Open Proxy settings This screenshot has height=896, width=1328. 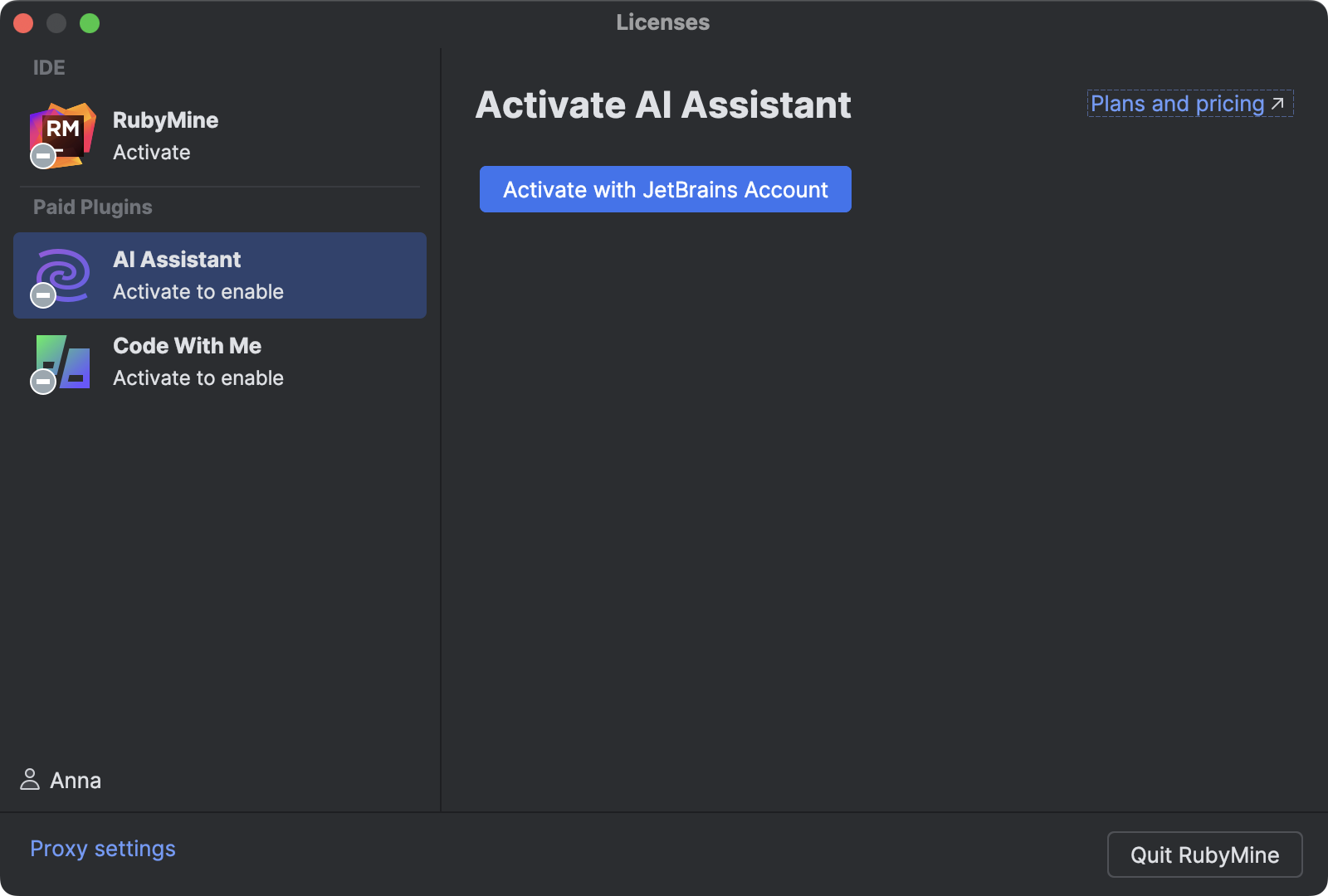click(x=103, y=849)
